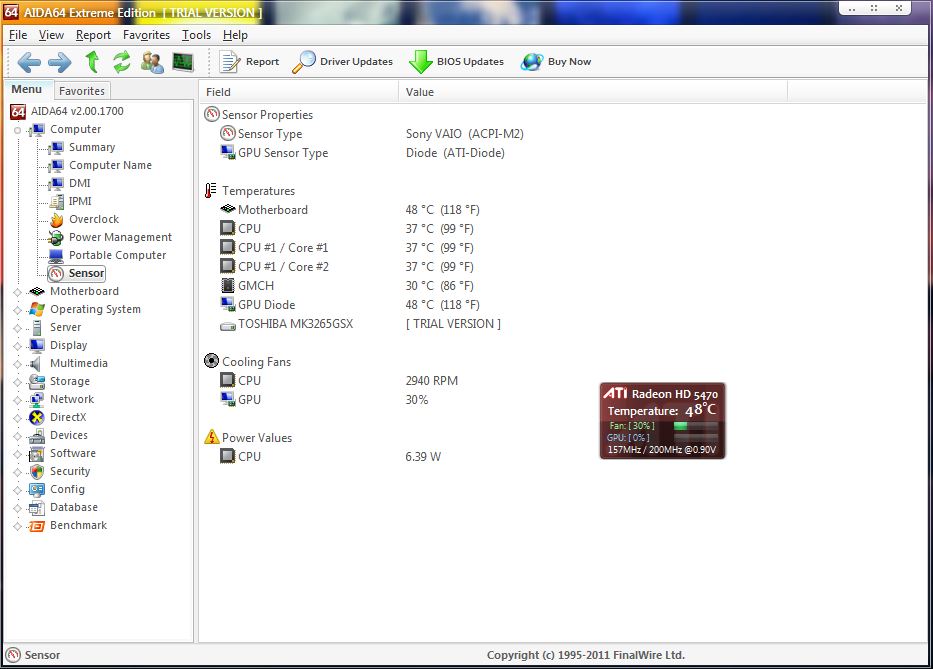Expand the Network tree node
Screen dimensions: 933x669
pyautogui.click(x=17, y=400)
